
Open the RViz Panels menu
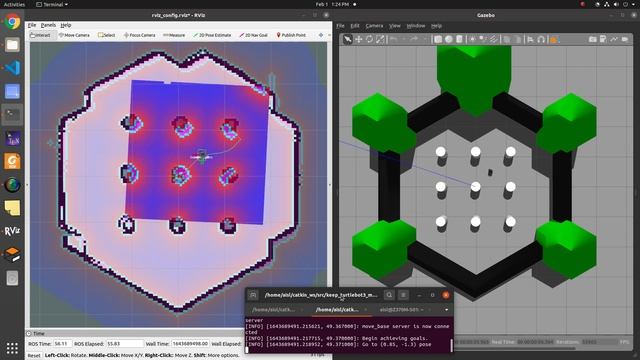tap(48, 25)
